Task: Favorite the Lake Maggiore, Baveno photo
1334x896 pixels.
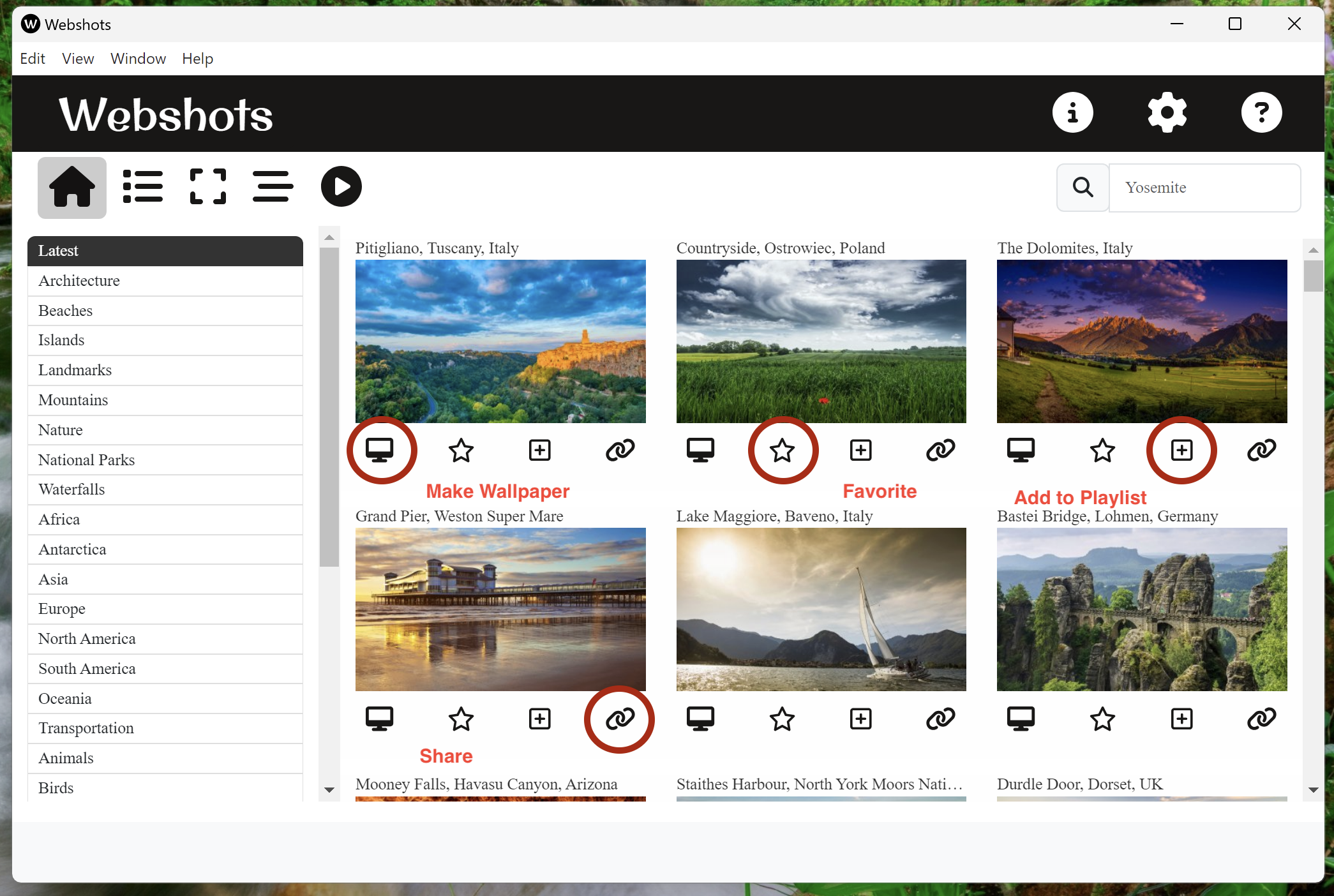Action: point(782,719)
